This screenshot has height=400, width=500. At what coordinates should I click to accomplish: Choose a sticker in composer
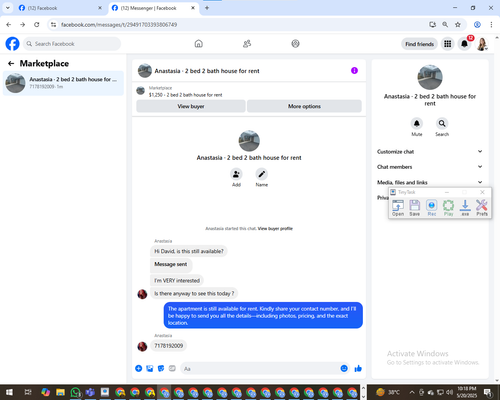click(161, 368)
